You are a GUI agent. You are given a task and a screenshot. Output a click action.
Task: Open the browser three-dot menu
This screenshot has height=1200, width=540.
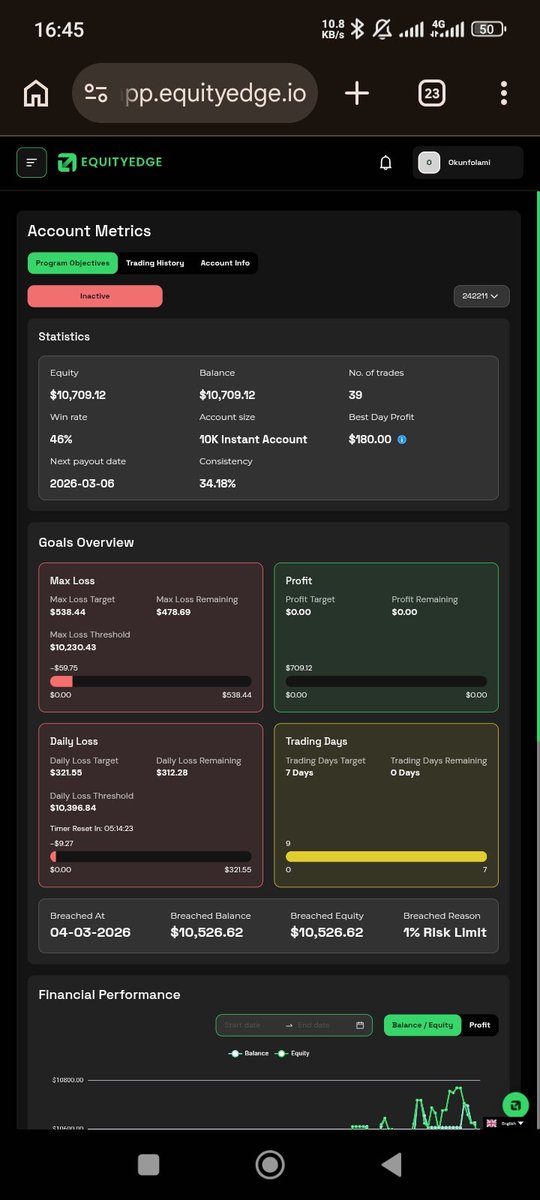tap(503, 94)
